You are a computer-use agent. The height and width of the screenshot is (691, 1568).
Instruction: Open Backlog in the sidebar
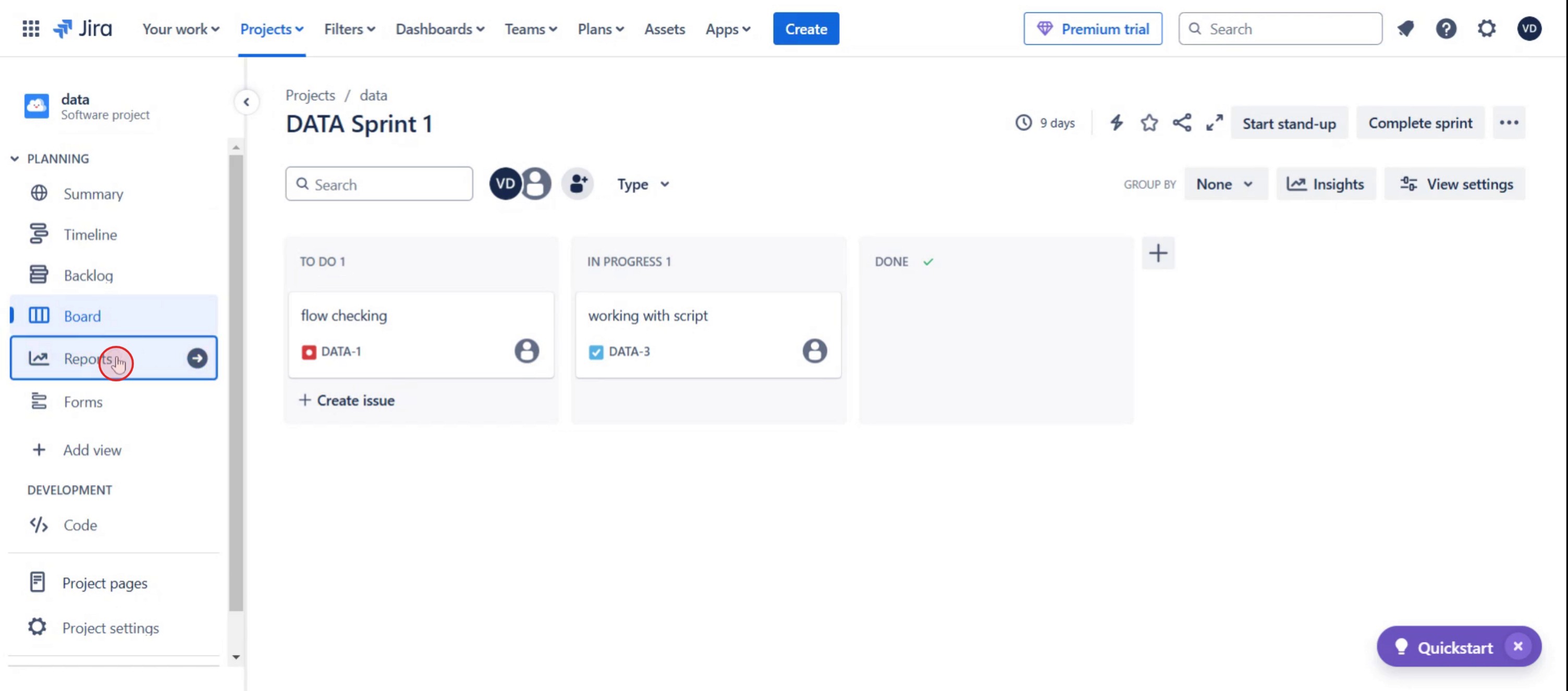coord(88,276)
